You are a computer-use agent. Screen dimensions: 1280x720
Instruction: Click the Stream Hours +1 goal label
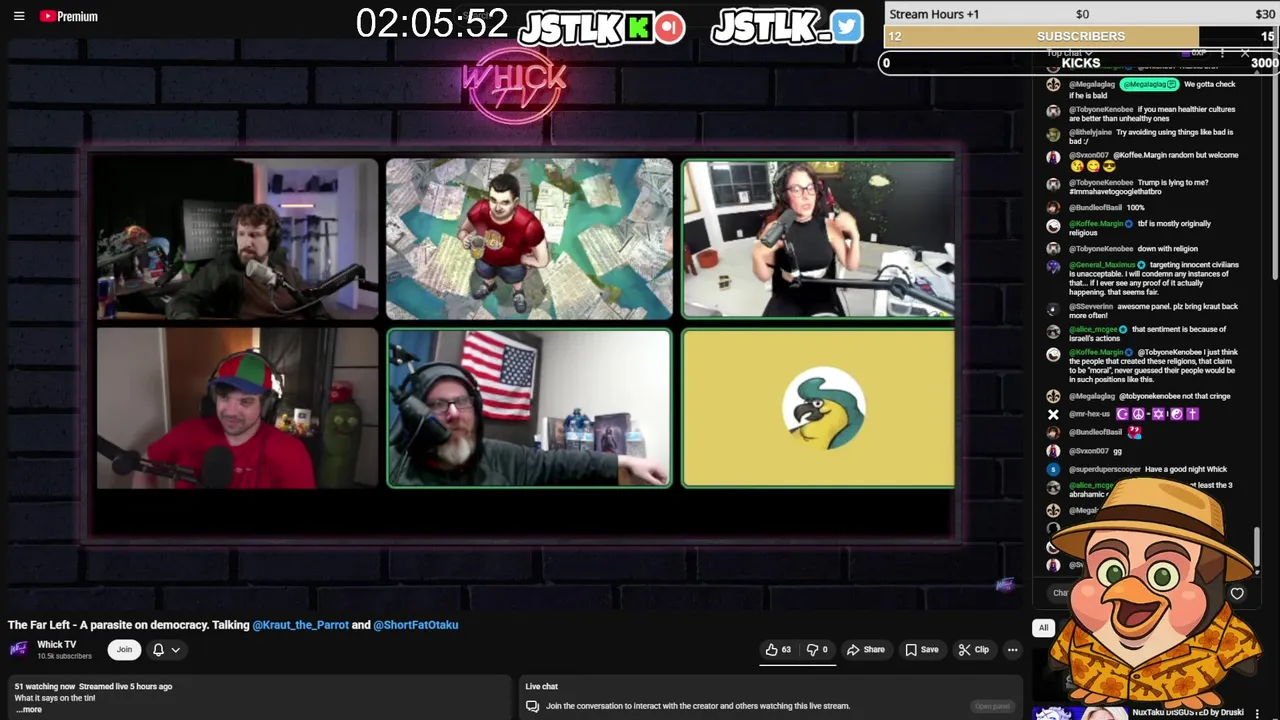click(934, 14)
